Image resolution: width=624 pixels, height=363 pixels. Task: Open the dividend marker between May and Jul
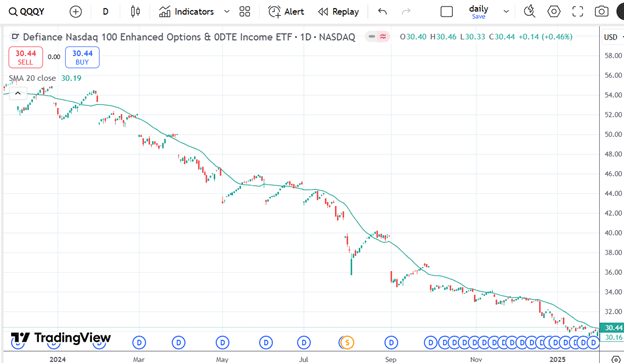[266, 342]
